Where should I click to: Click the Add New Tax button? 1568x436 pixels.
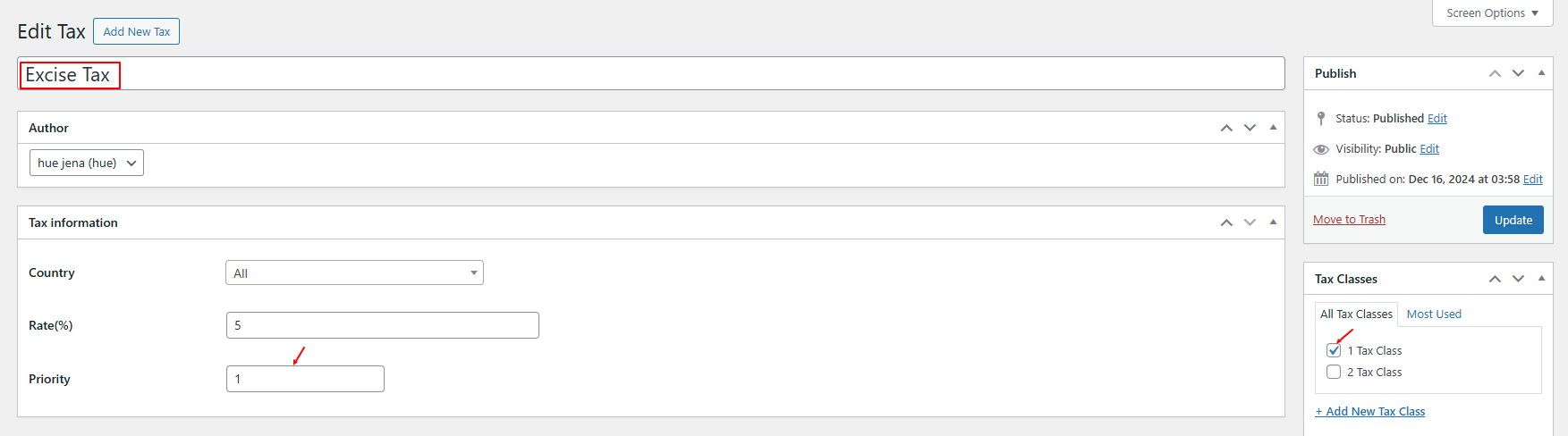136,31
